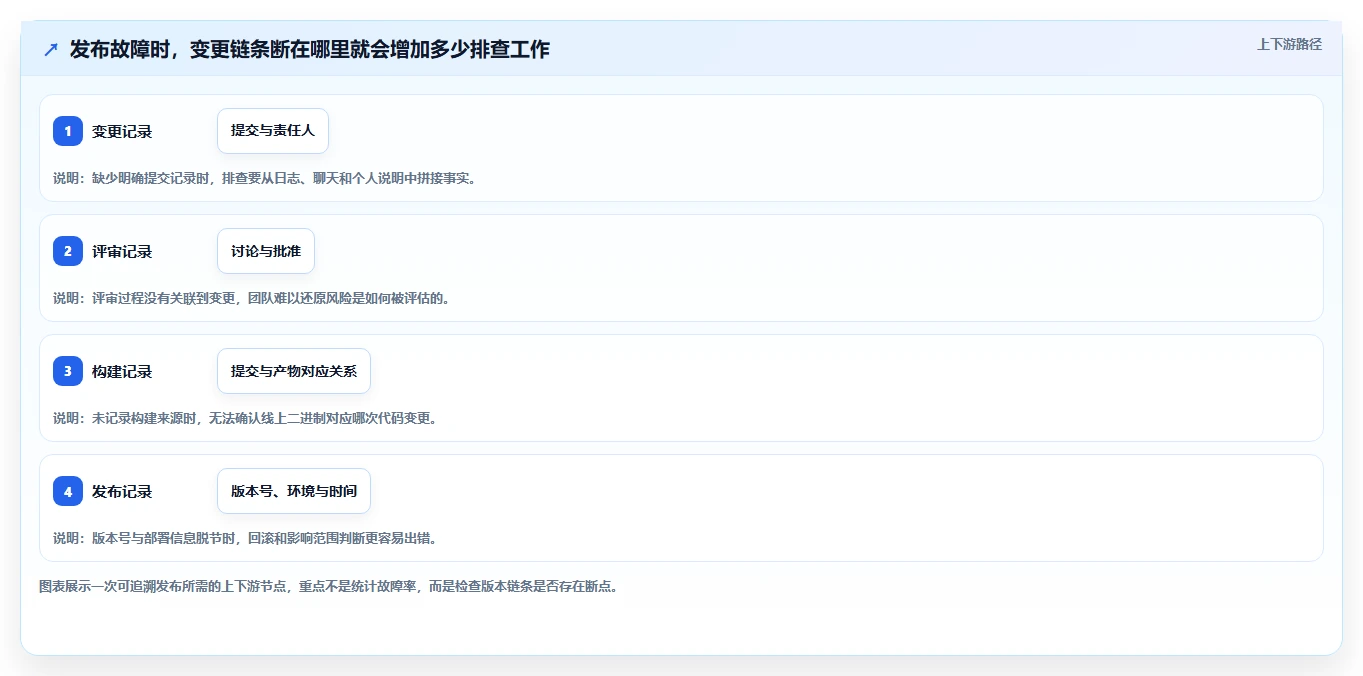Click the 变更记录 step label
Viewport: 1363px width, 676px height.
[122, 131]
